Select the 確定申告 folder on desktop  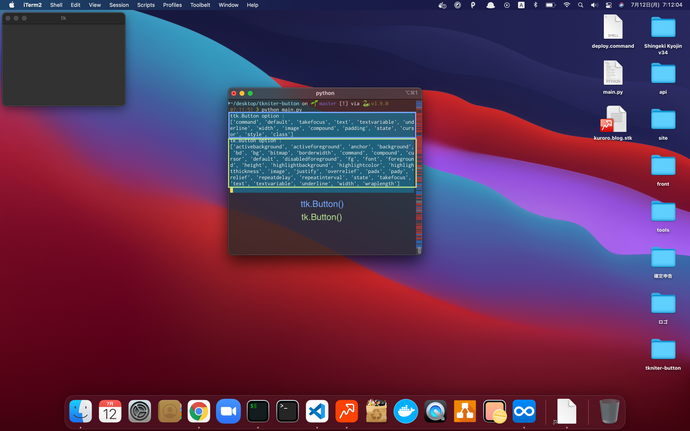tap(663, 262)
